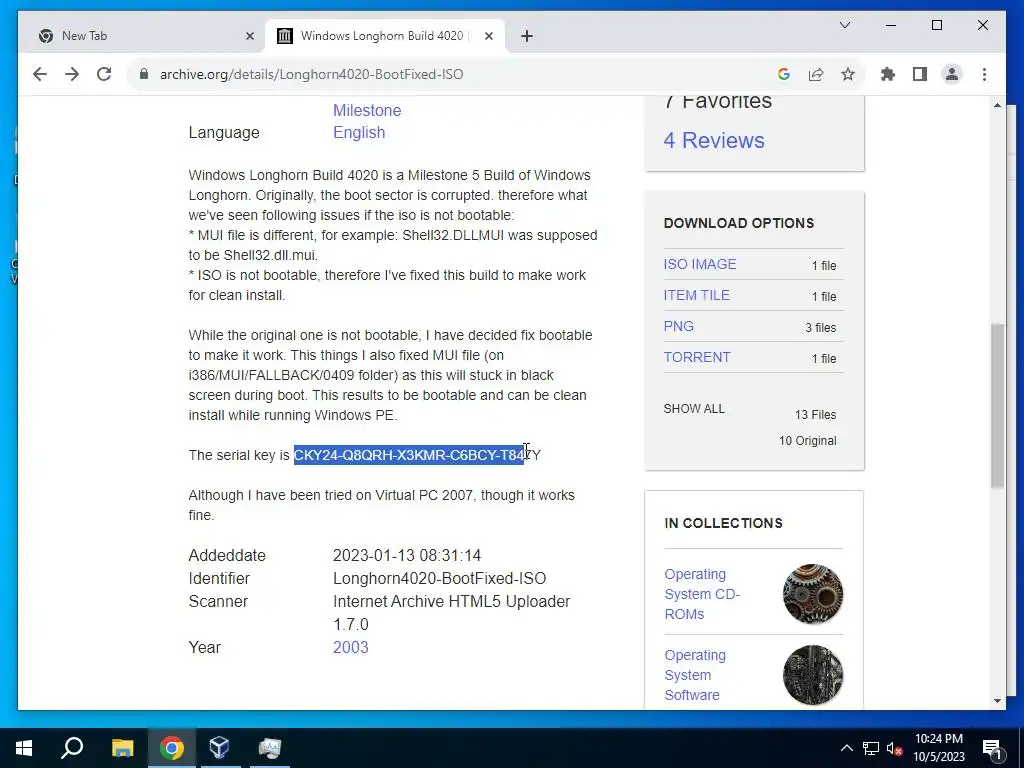Viewport: 1024px width, 768px height.
Task: Click the page vertical scrollbar thumb
Action: click(997, 405)
